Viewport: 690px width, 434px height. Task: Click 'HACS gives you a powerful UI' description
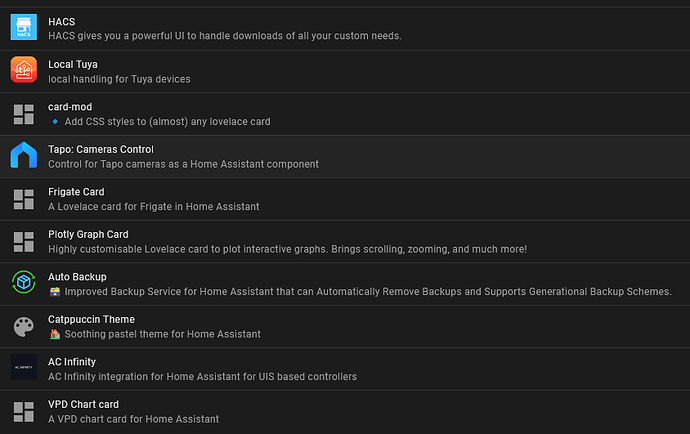pyautogui.click(x=224, y=36)
